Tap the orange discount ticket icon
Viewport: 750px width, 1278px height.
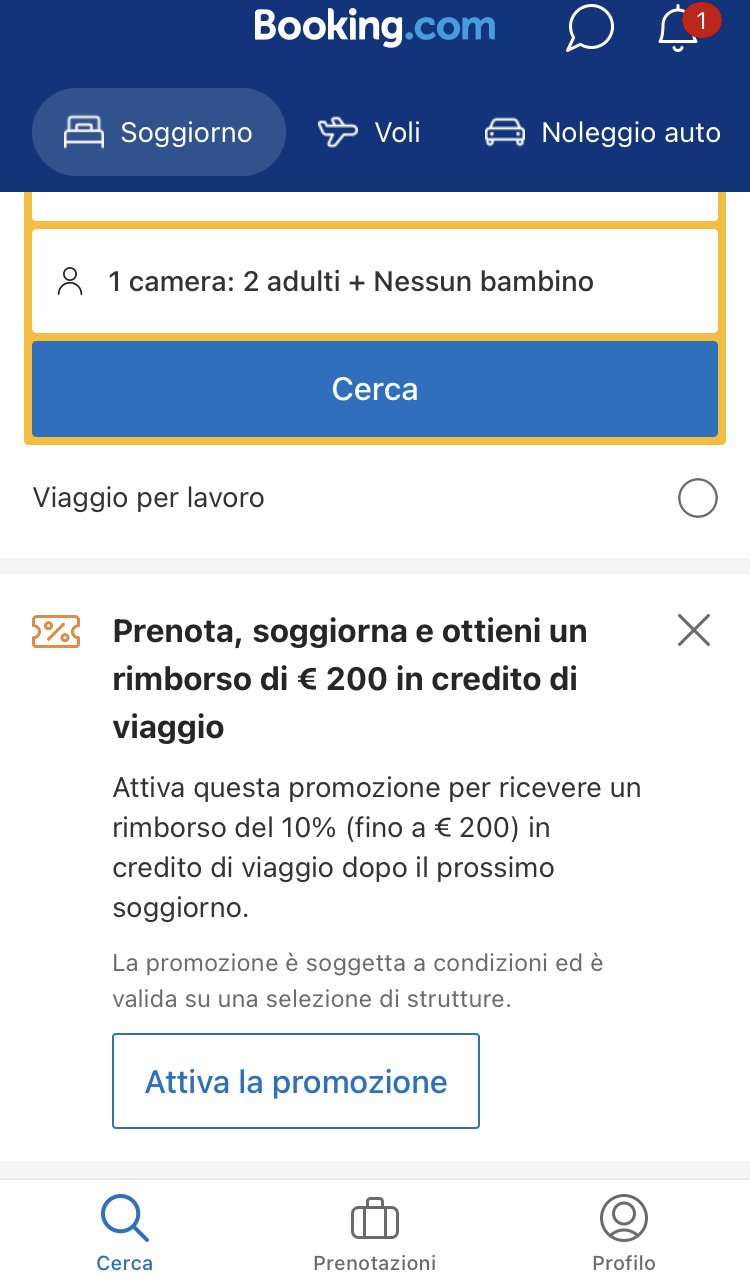56,631
